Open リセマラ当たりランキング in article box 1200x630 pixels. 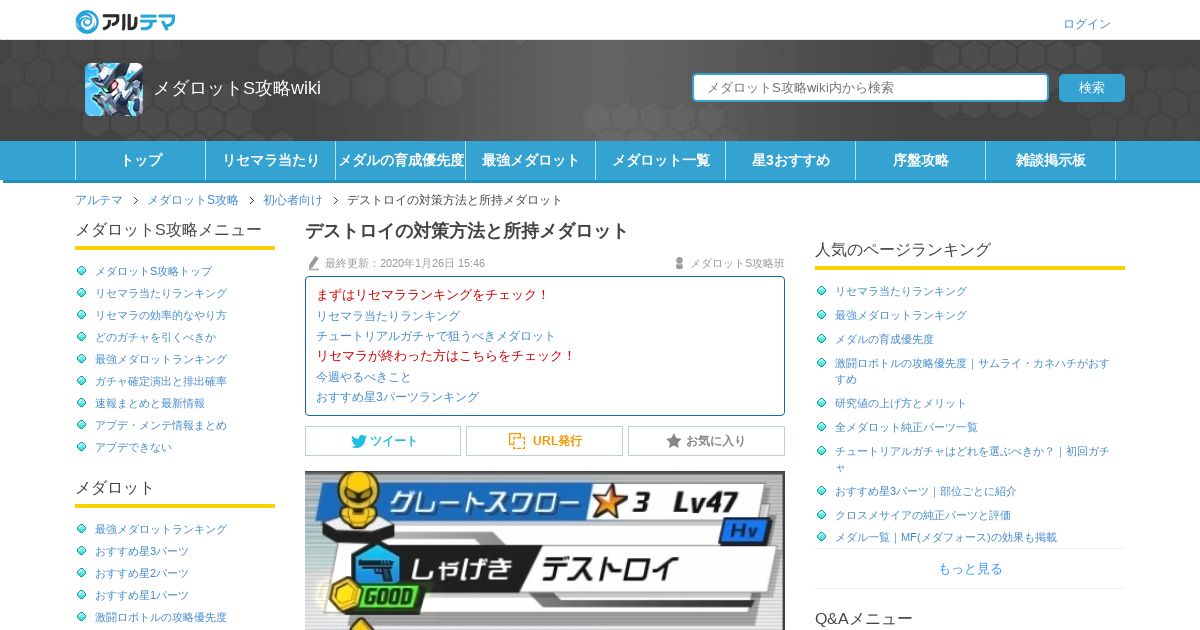click(388, 316)
